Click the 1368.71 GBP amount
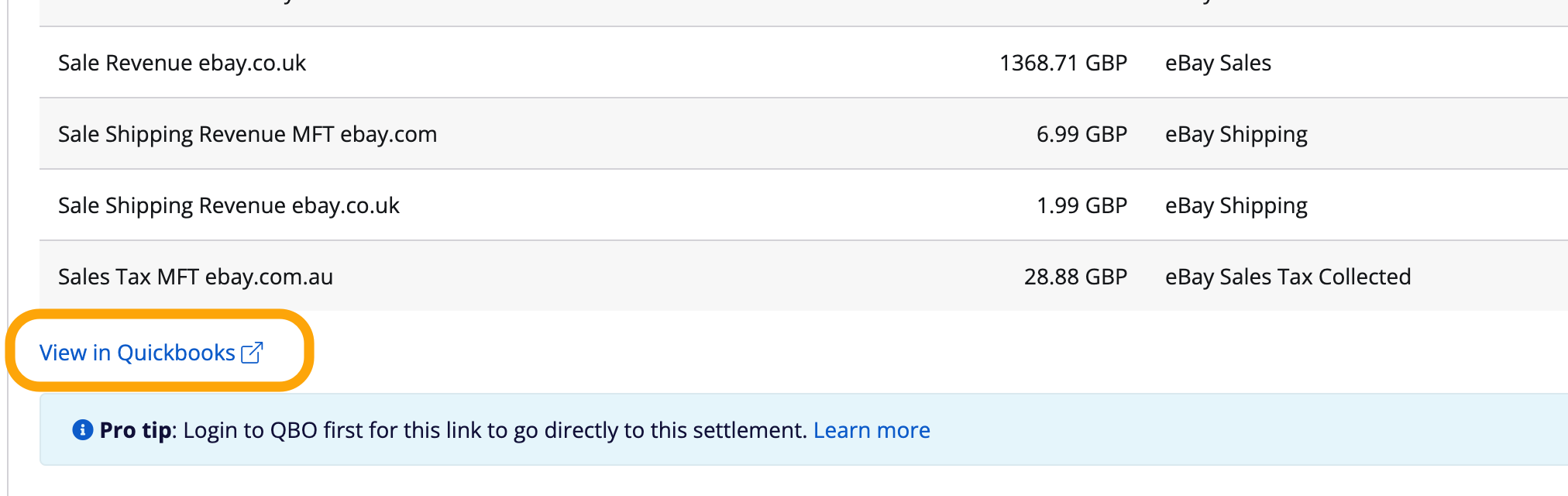Screen dimensions: 1568x496 [1063, 63]
